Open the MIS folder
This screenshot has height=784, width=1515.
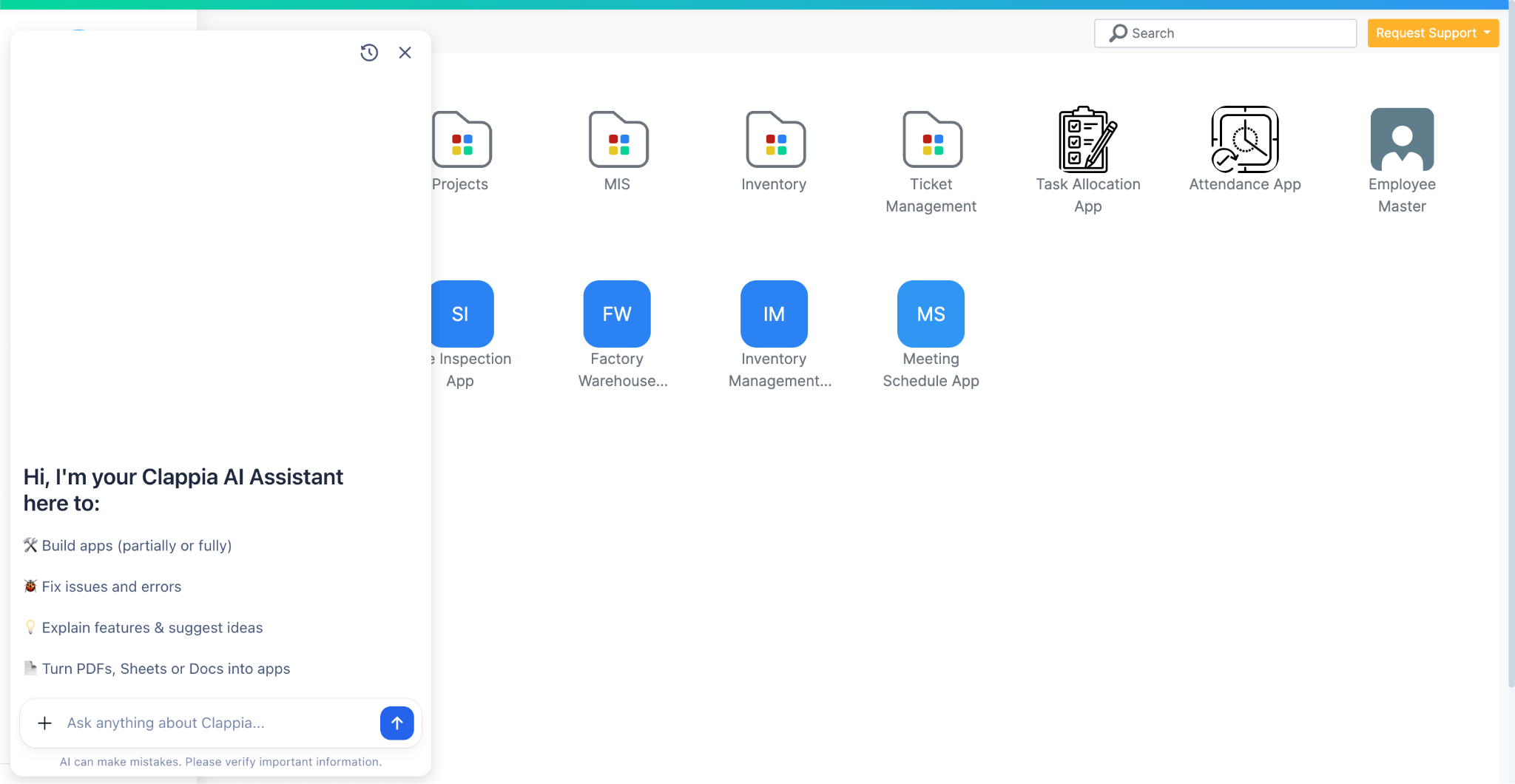point(618,139)
